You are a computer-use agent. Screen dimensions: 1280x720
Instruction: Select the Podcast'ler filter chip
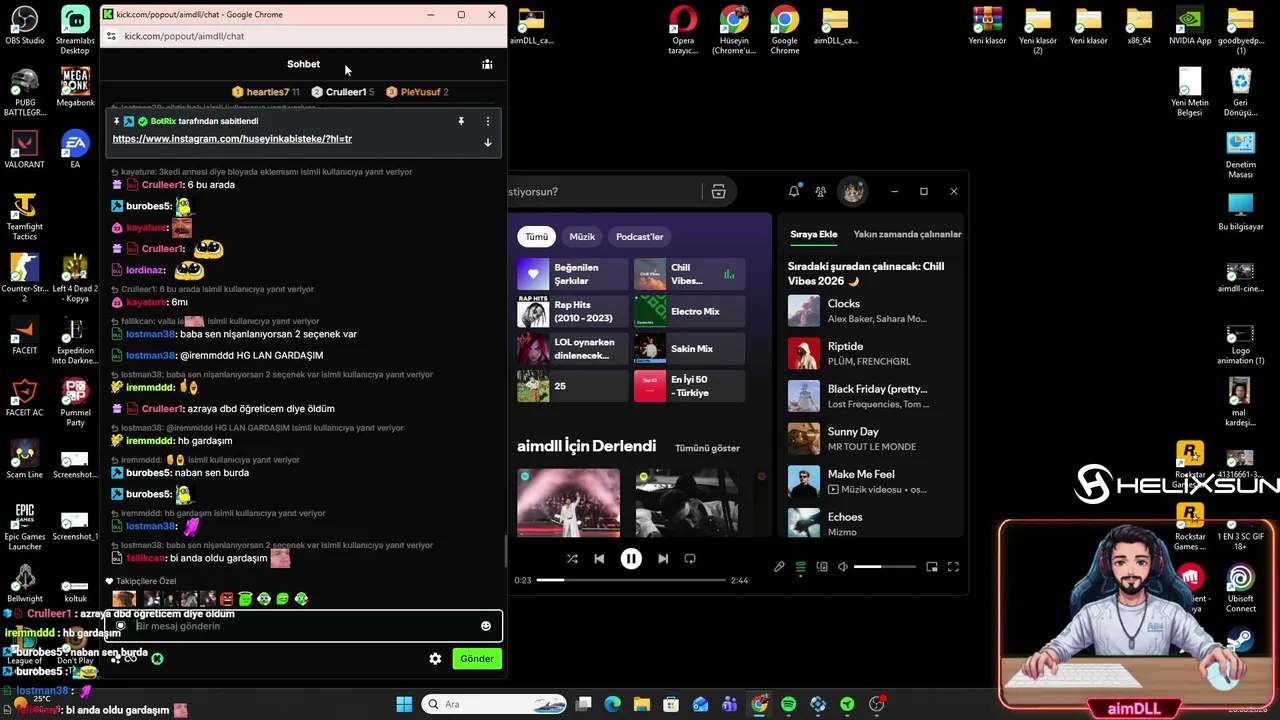click(640, 237)
